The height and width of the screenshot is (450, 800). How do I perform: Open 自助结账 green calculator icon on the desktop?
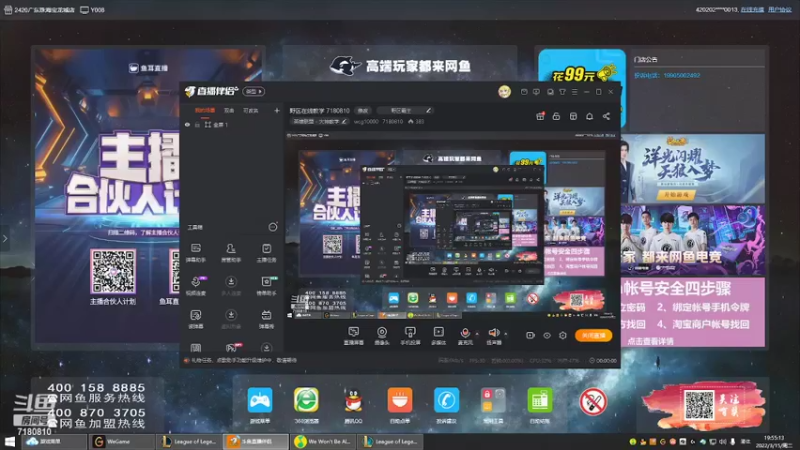[540, 406]
